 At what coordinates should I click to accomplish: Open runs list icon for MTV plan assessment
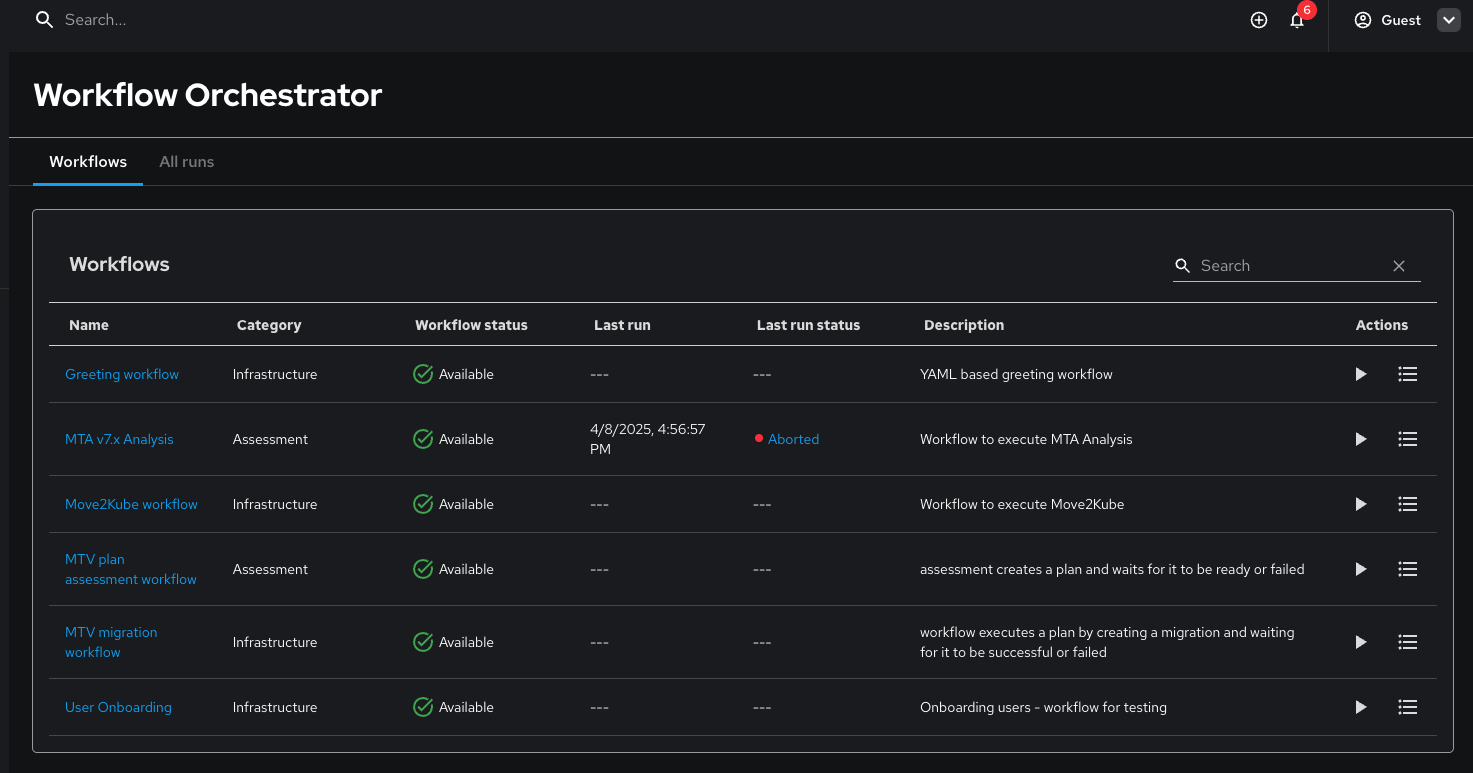click(x=1407, y=569)
